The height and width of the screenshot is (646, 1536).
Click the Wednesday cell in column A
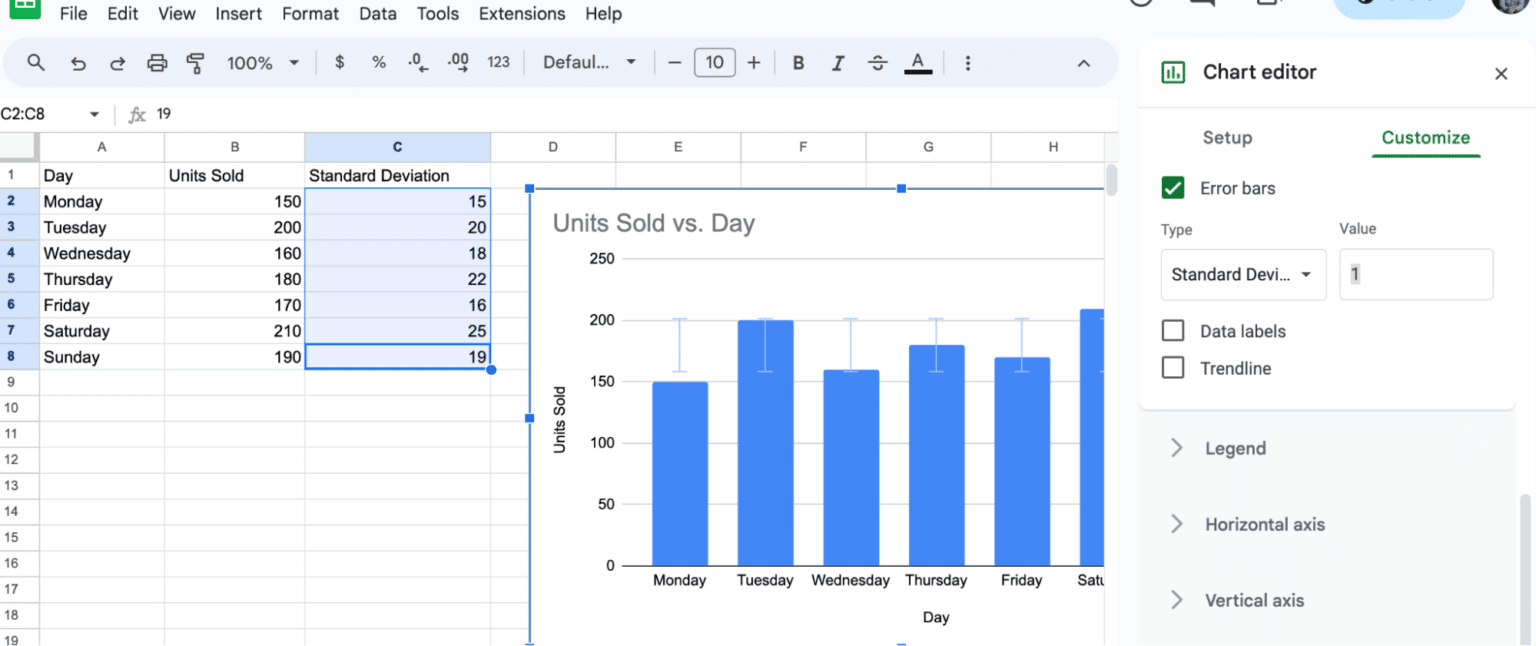click(102, 253)
